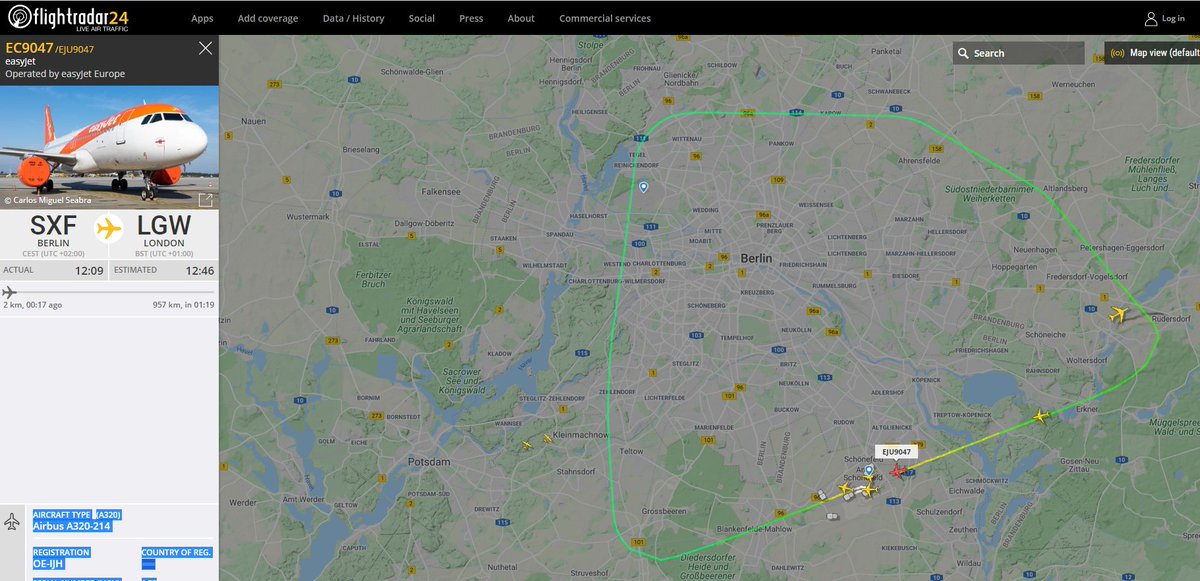Select the yellow aircraft near Rüdersdorf
The image size is (1200, 581).
[1118, 314]
